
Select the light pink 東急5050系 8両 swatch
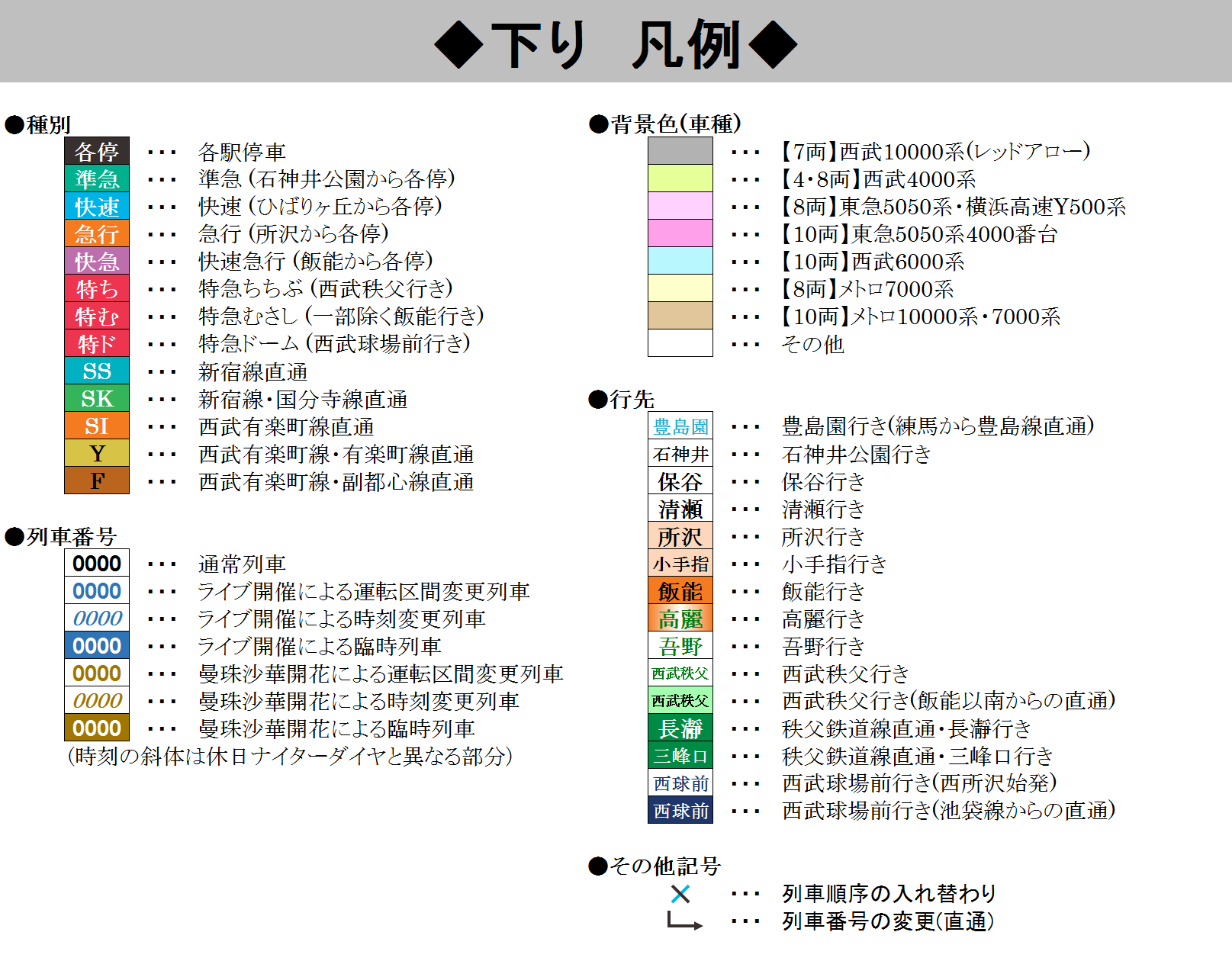(680, 206)
